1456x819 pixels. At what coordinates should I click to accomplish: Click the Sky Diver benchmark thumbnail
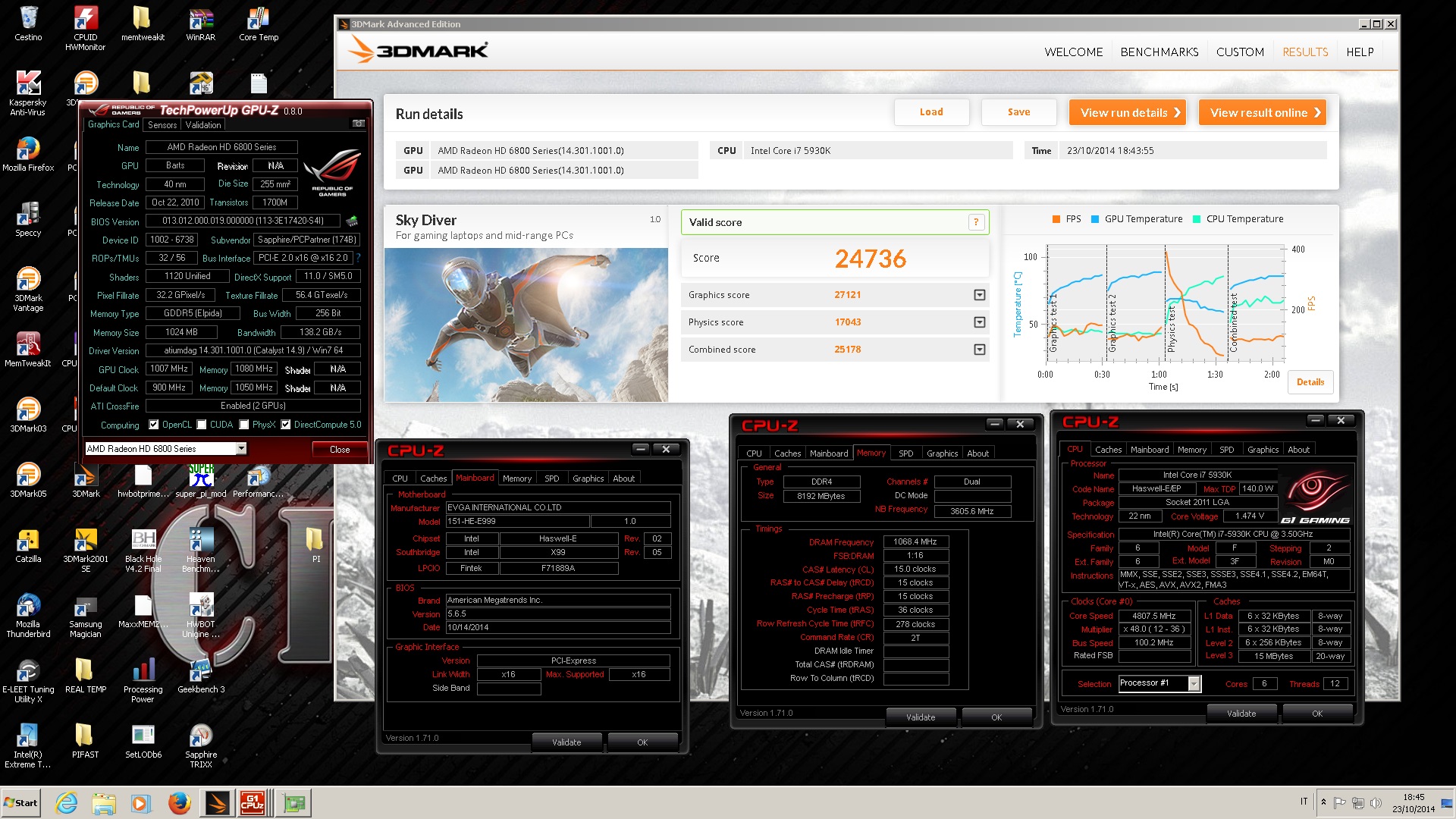click(x=526, y=325)
